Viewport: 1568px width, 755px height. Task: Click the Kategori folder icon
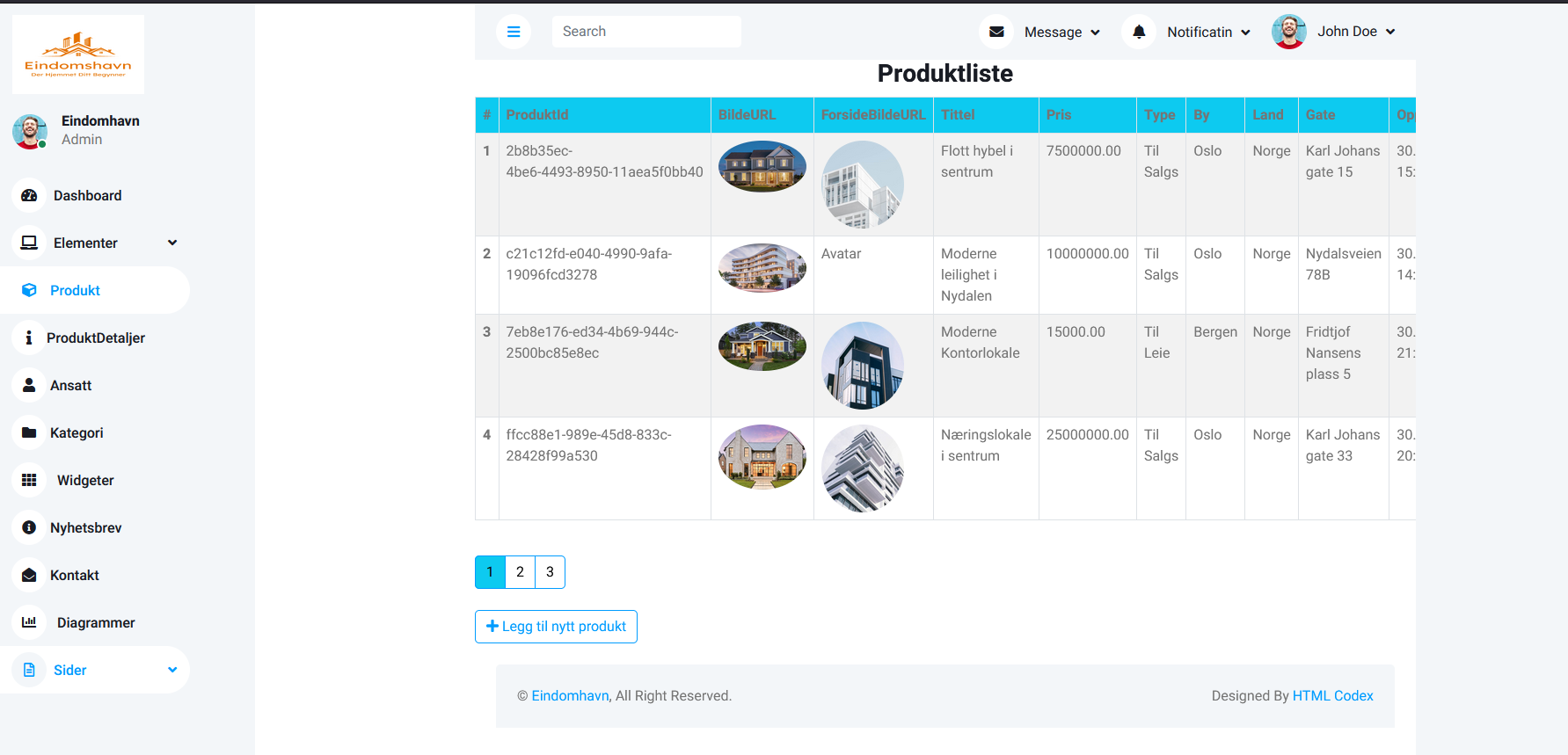[29, 432]
